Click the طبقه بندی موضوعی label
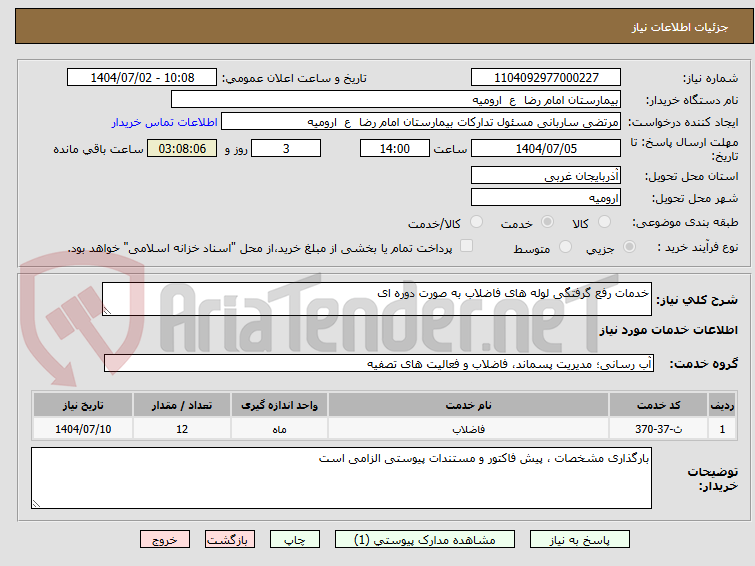755x566 pixels. tap(685, 222)
